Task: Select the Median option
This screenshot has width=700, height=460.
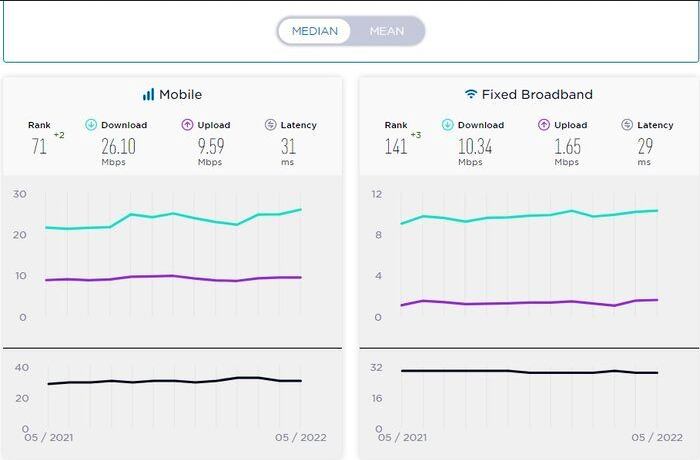Action: 315,31
